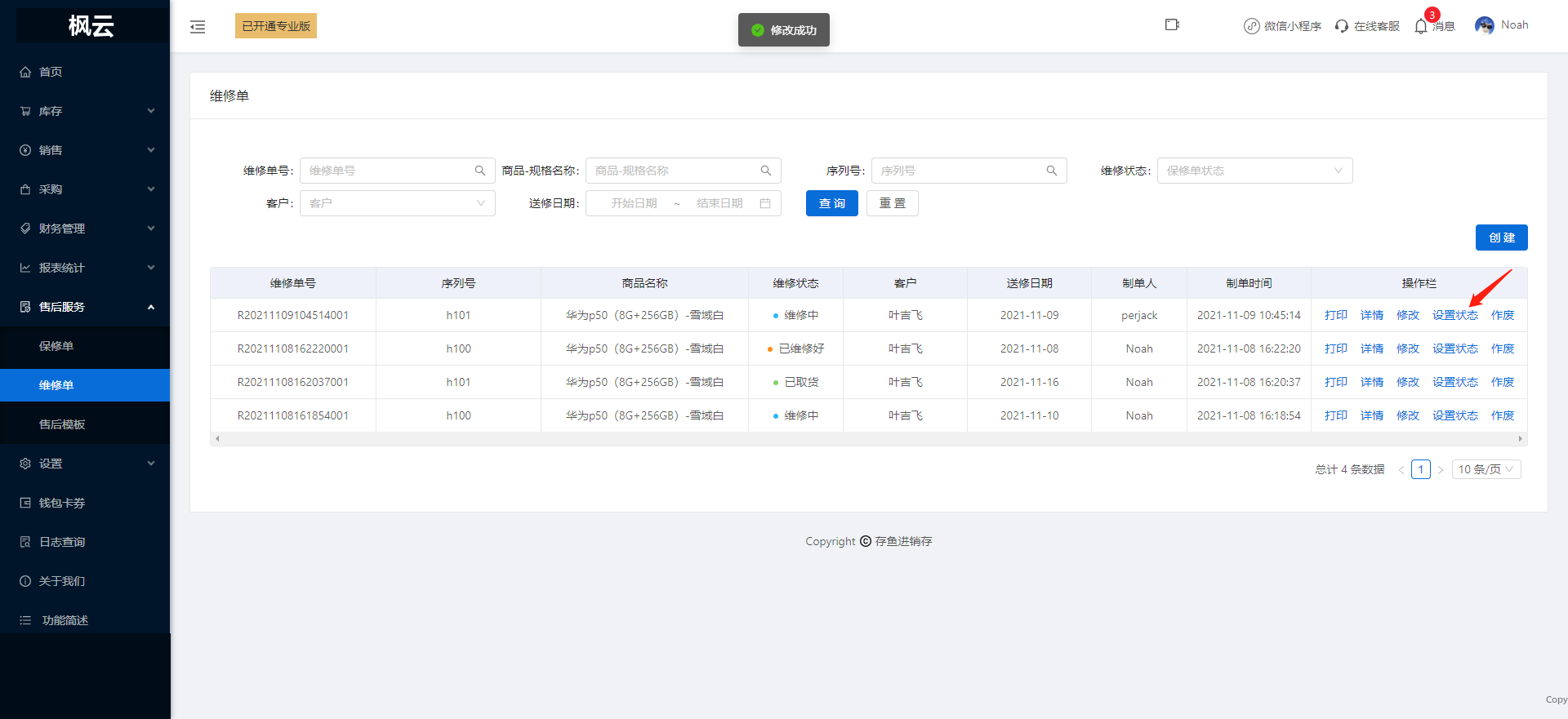Click the table's horizontal scrollbar
This screenshot has width=1568, height=719.
869,439
